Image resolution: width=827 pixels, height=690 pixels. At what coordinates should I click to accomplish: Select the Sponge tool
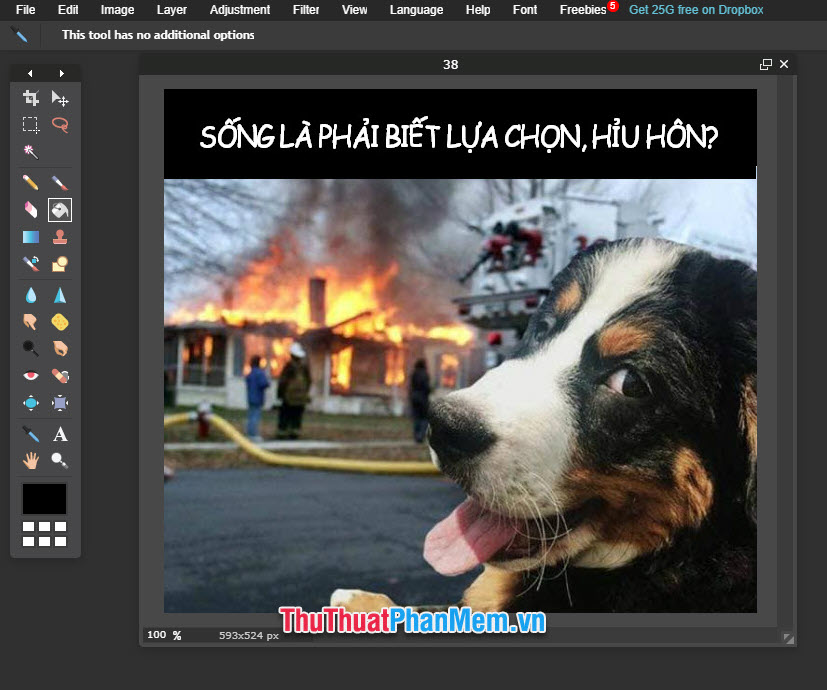point(60,321)
